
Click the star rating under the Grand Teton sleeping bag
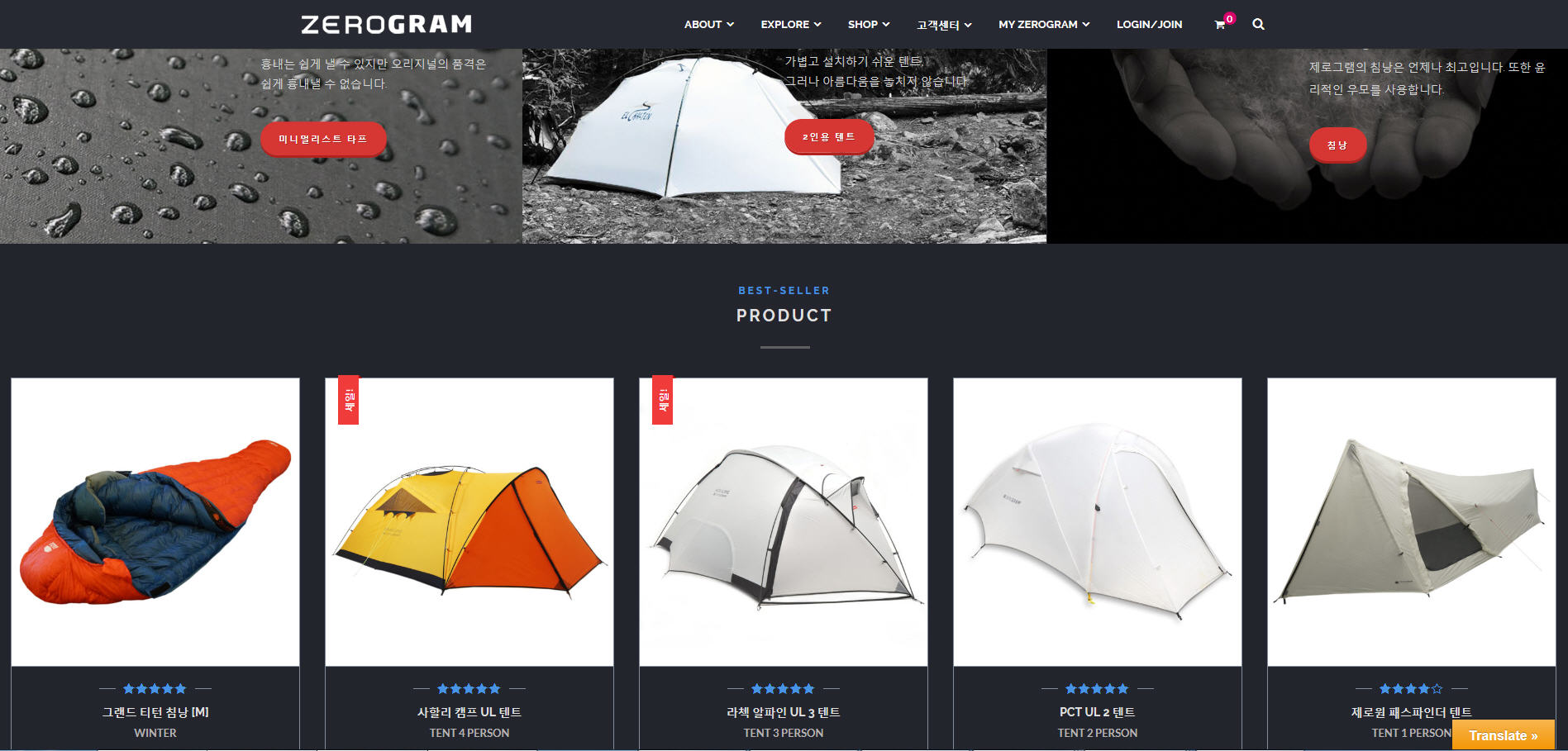[155, 689]
